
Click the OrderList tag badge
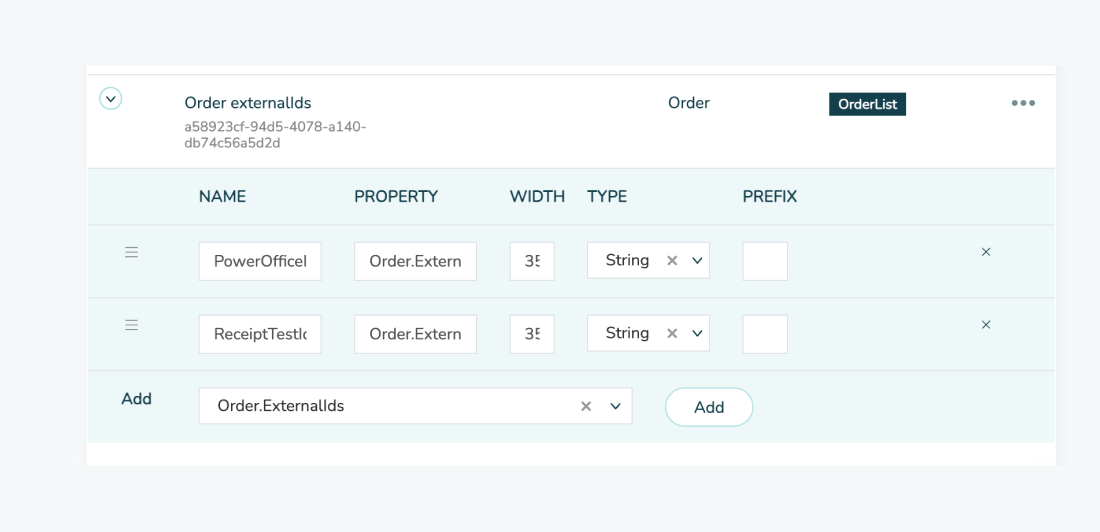[867, 104]
